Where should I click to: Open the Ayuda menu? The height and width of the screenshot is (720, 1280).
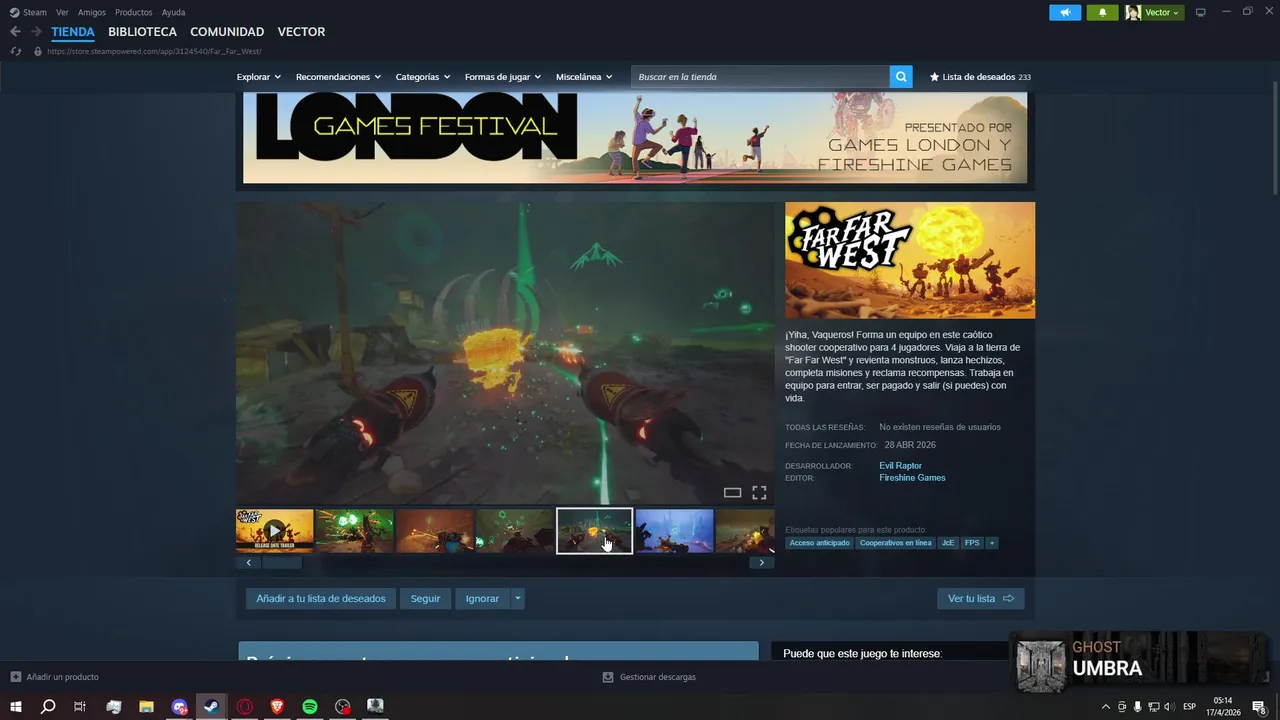click(173, 12)
